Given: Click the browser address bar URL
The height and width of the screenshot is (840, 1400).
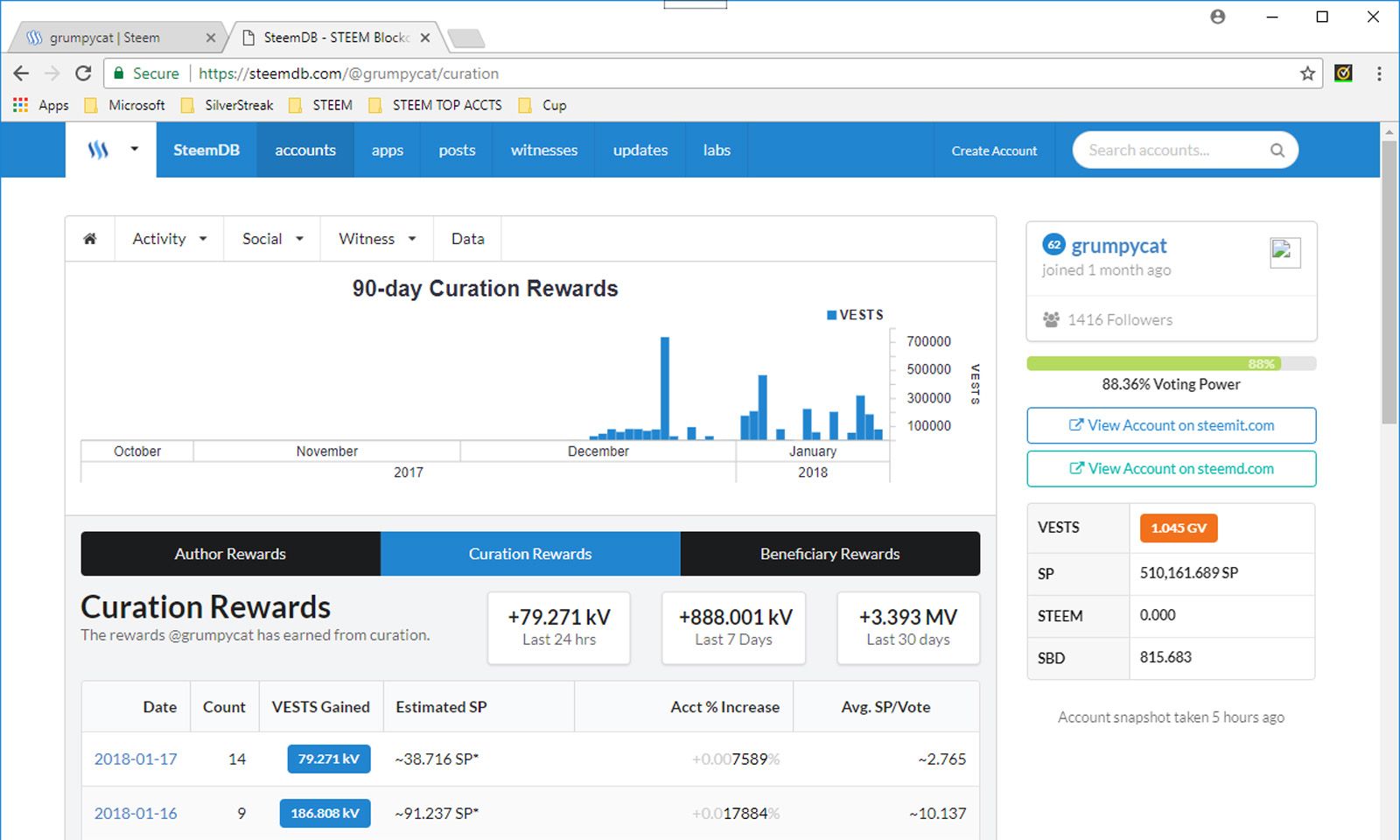Looking at the screenshot, I should 348,73.
